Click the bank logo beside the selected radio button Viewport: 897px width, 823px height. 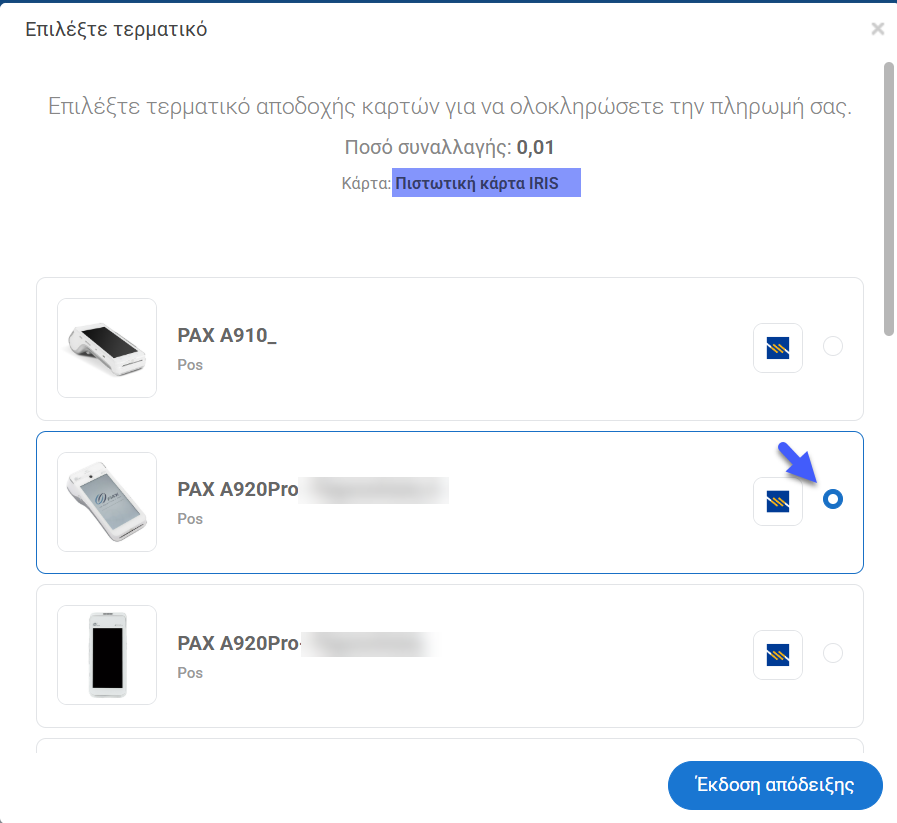(778, 501)
